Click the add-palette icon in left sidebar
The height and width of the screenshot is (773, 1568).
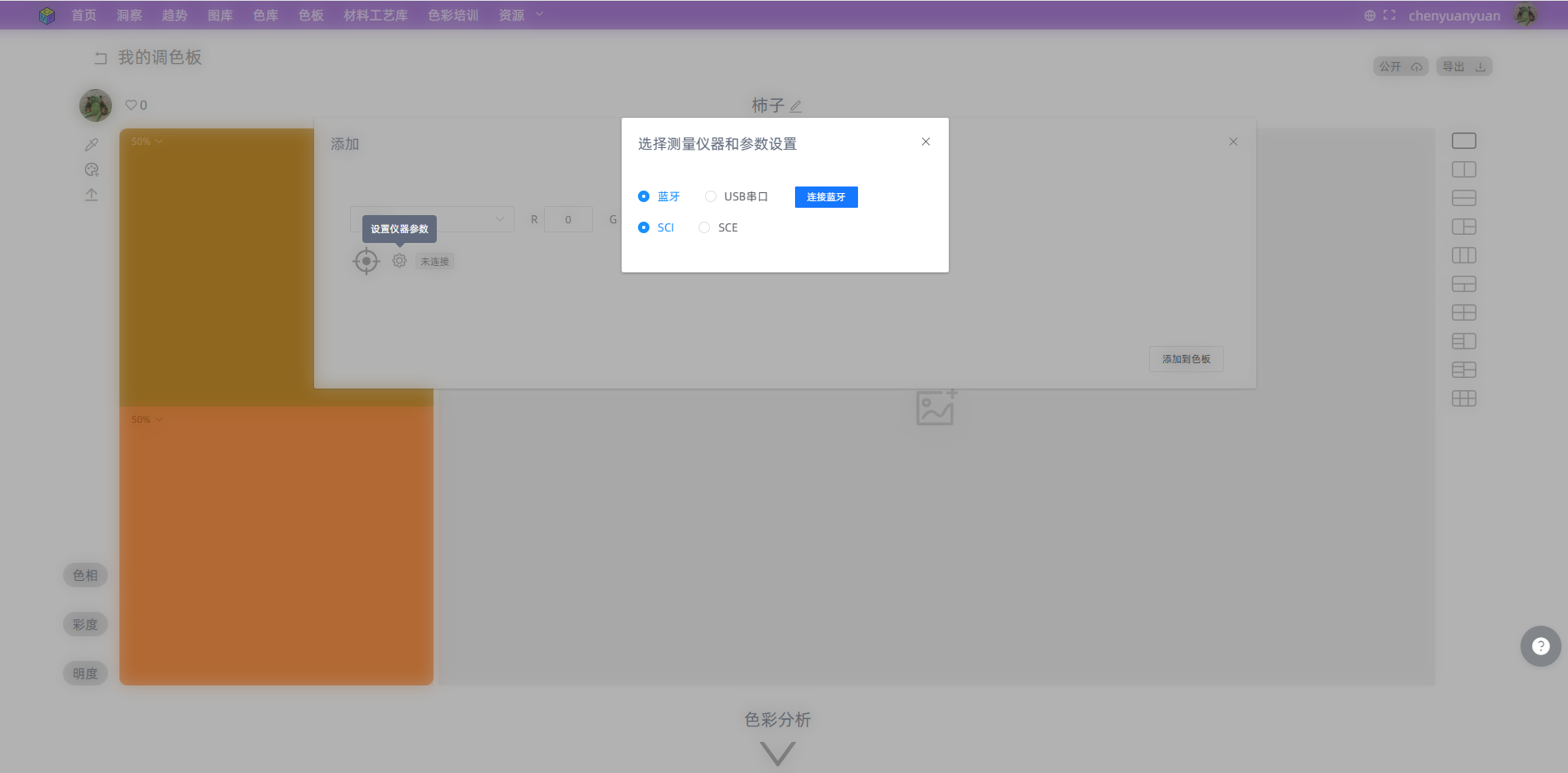92,169
